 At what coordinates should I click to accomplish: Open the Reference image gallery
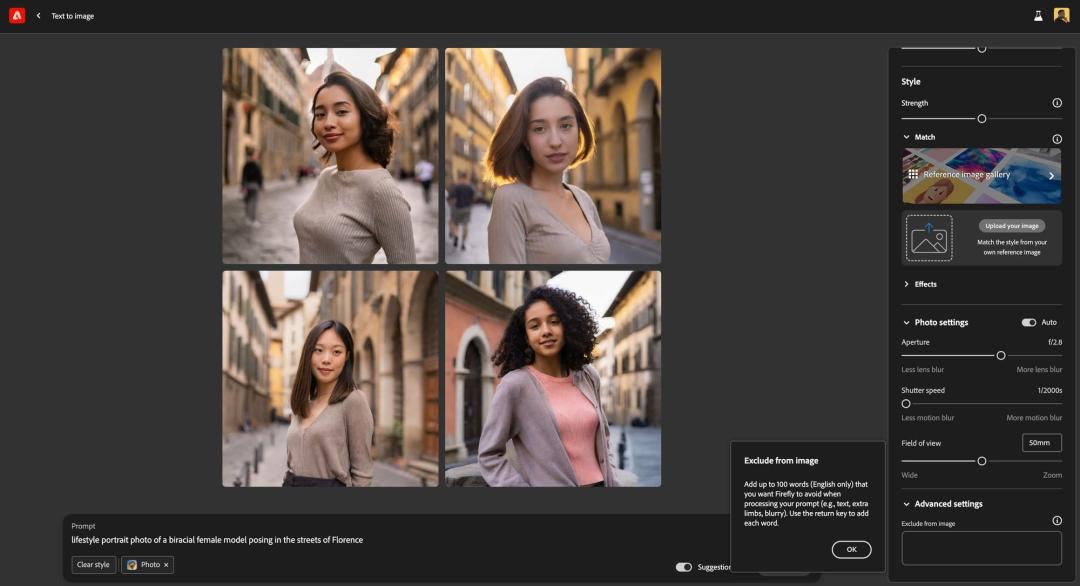pyautogui.click(x=981, y=175)
